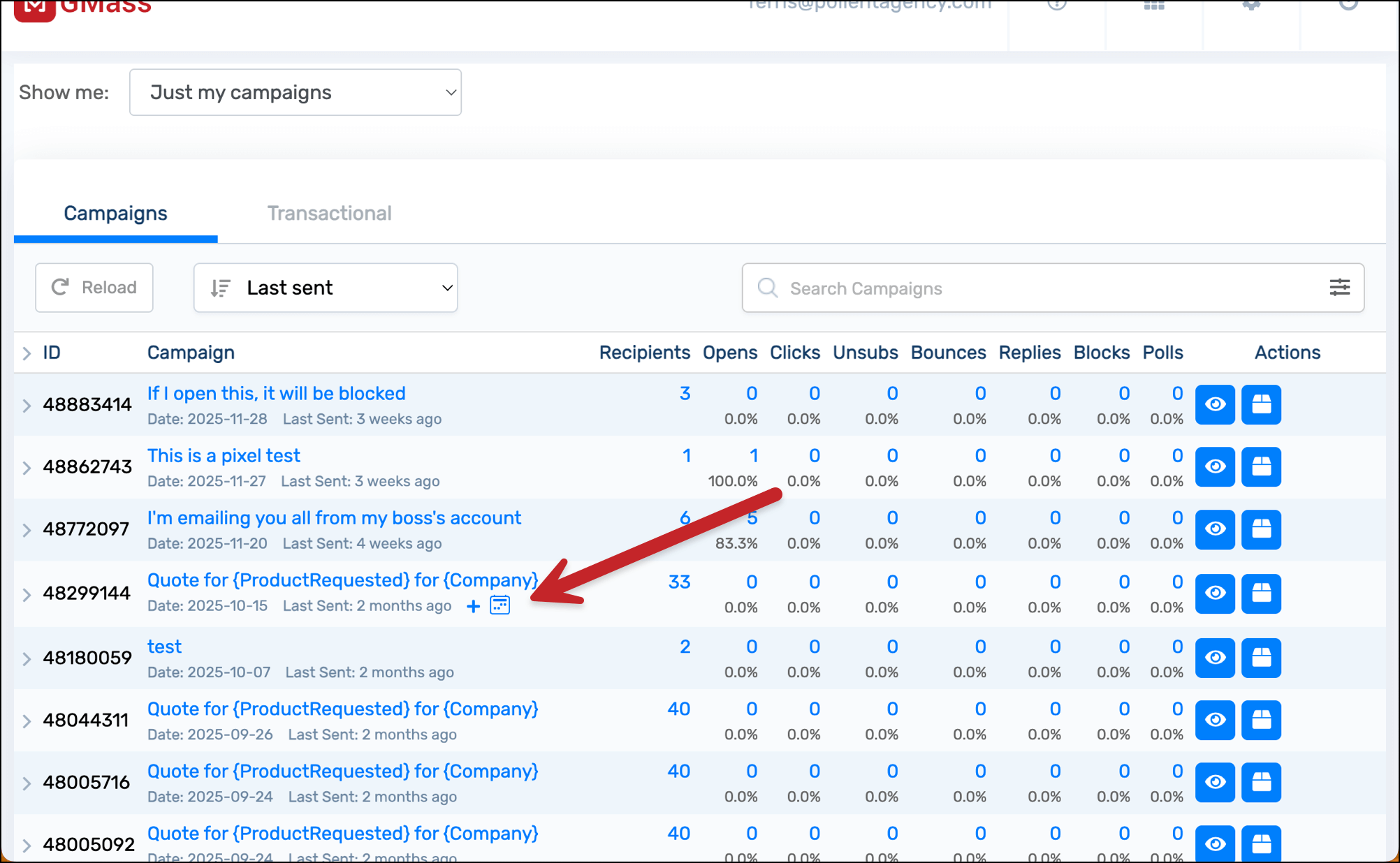This screenshot has width=1400, height=863.
Task: Open 'I'm emailing you all from my boss's account'
Action: (x=334, y=518)
